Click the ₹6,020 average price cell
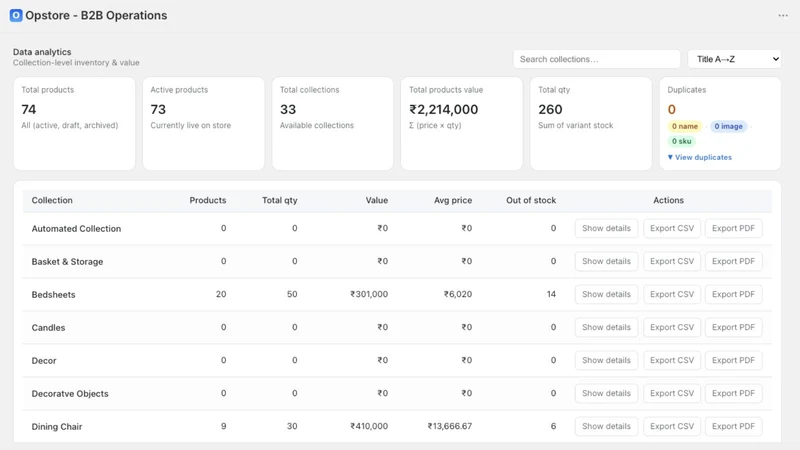The height and width of the screenshot is (450, 800). tap(458, 294)
